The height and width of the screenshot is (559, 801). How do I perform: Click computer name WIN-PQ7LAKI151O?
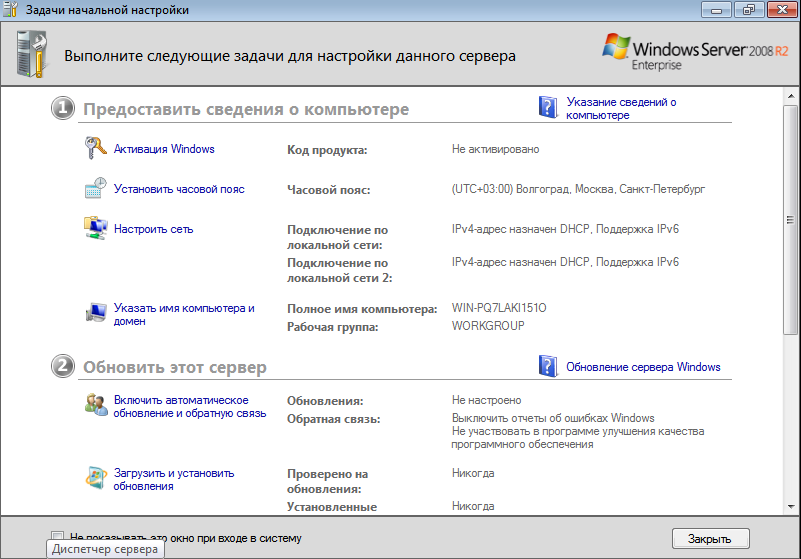(499, 308)
